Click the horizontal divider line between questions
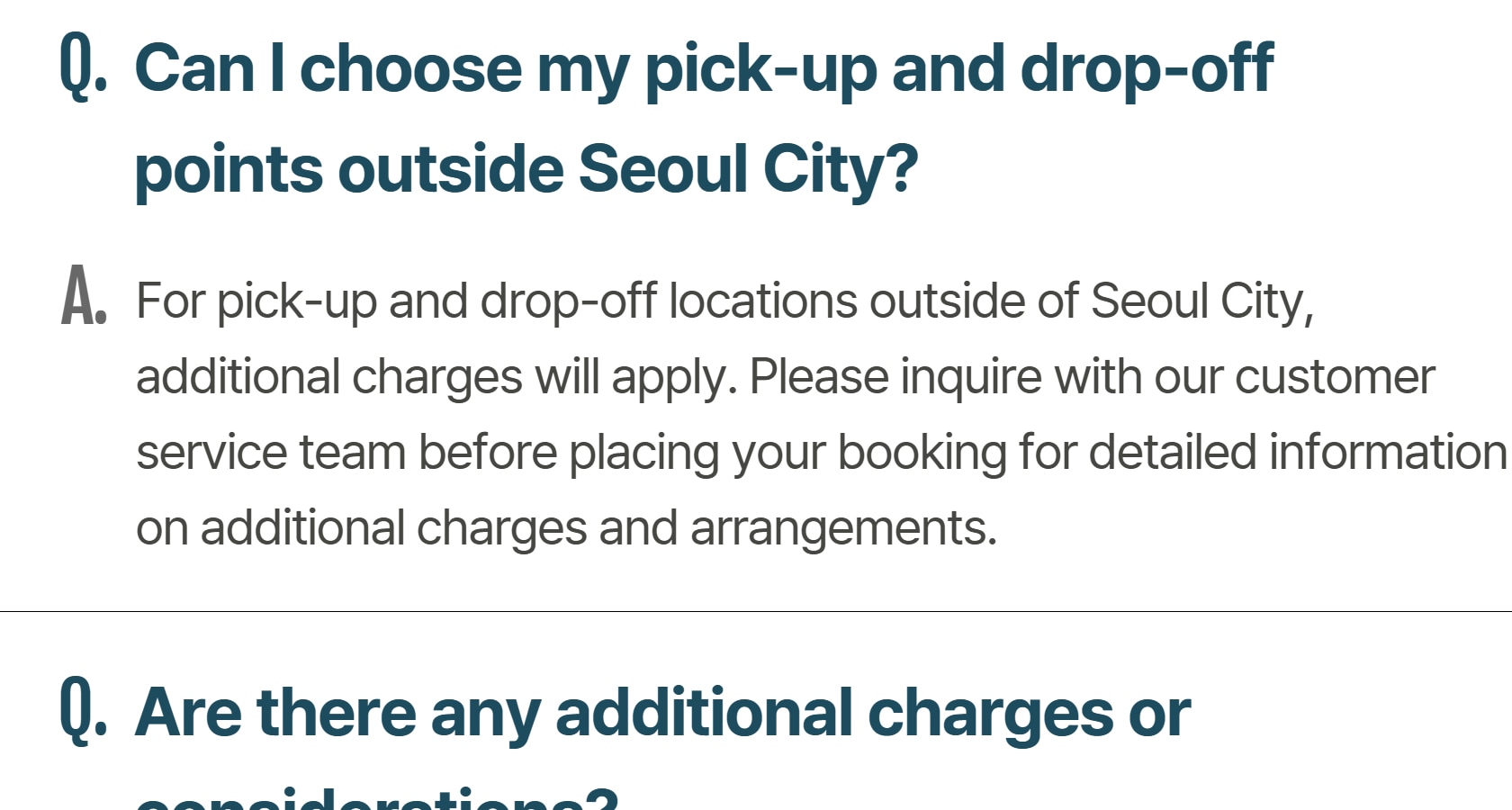Viewport: 1512px width, 810px height. point(756,611)
